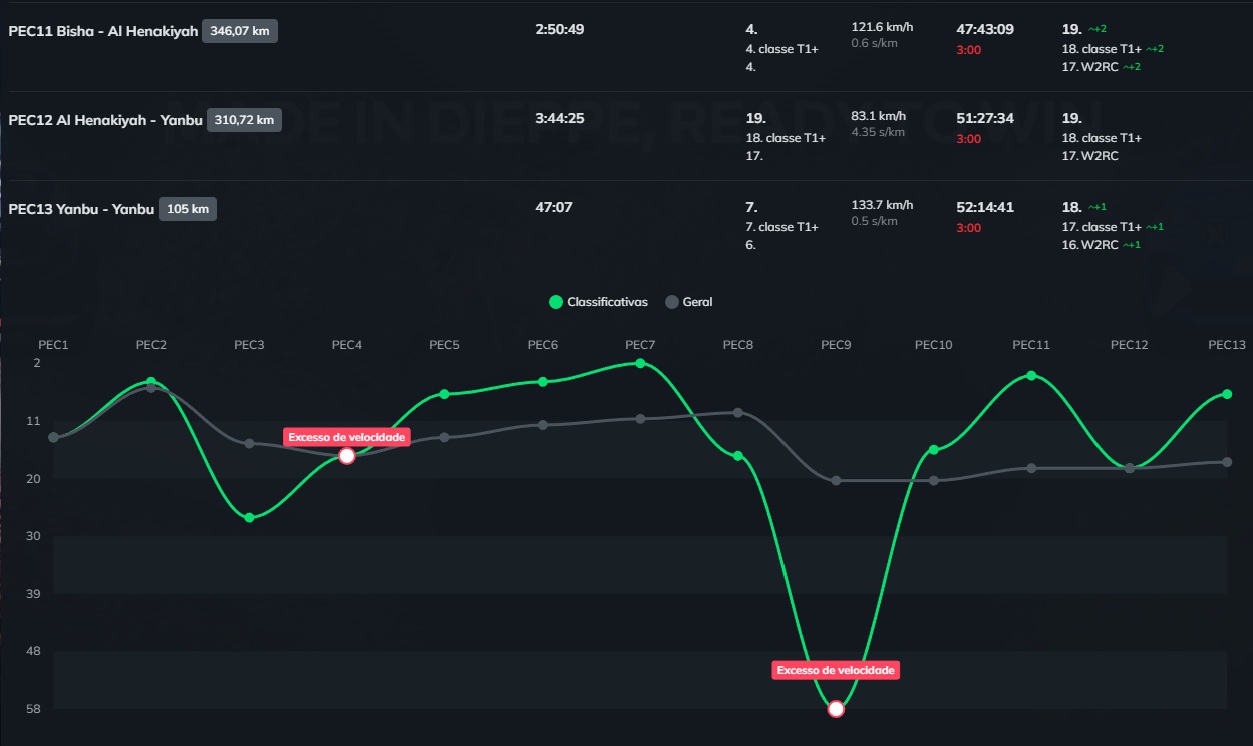Expand the PEC13 Yanbu - Yanbu row
Image resolution: width=1253 pixels, height=746 pixels.
pos(81,209)
